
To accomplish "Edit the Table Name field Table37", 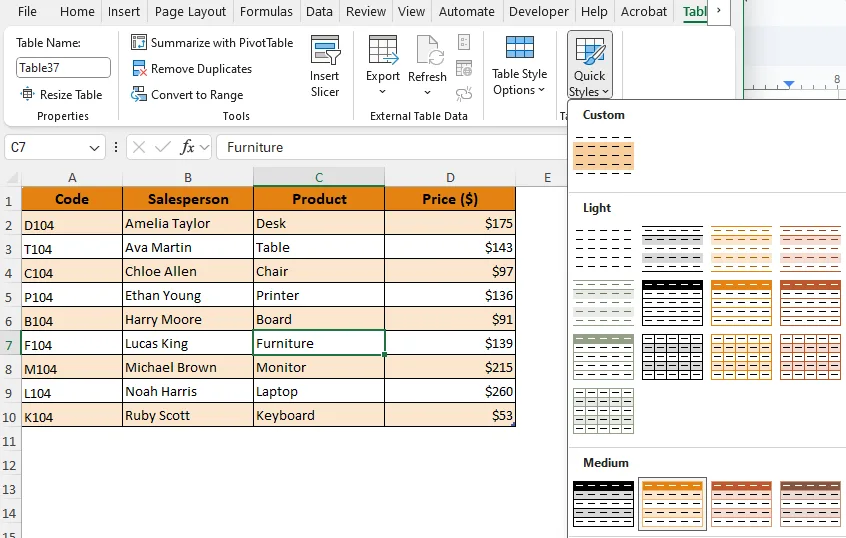I will [63, 67].
